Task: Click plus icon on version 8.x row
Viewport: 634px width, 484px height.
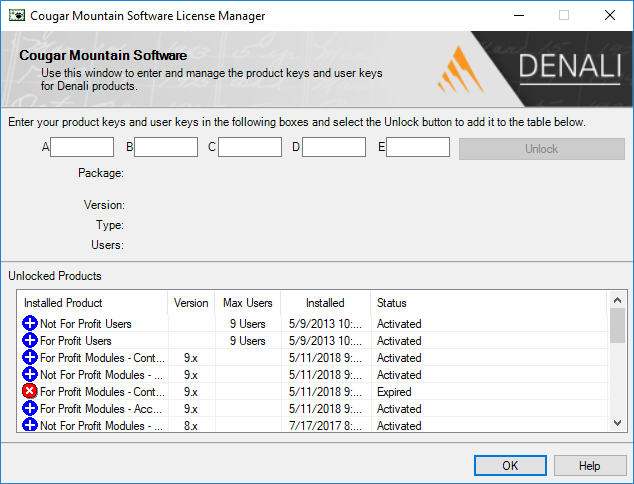Action: tap(30, 425)
